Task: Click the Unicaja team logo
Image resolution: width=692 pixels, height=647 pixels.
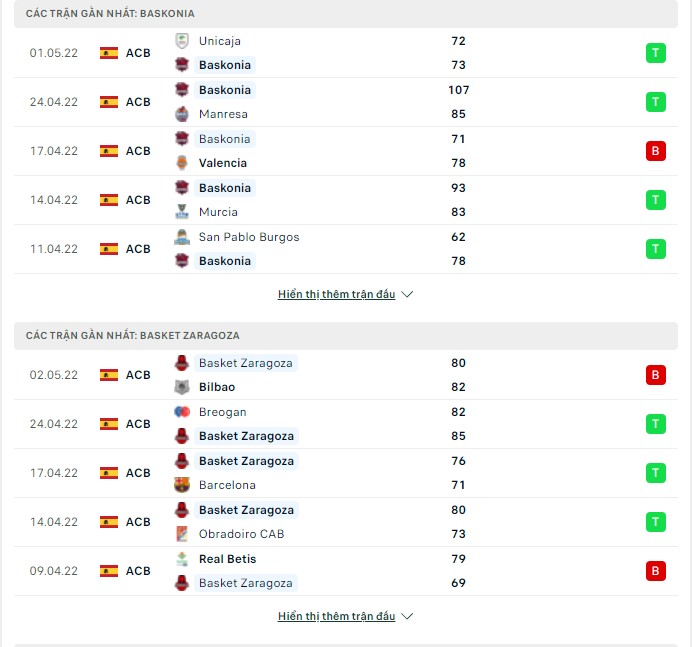Action: click(182, 41)
